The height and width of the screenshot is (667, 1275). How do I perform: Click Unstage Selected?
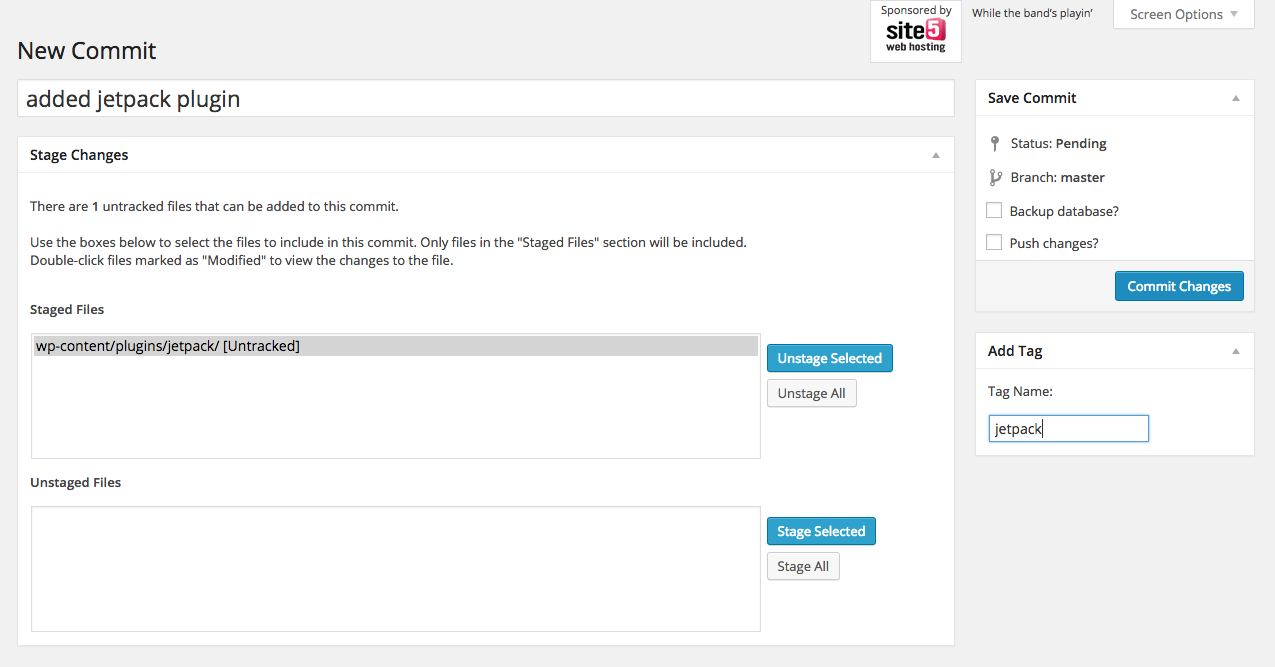(x=829, y=357)
